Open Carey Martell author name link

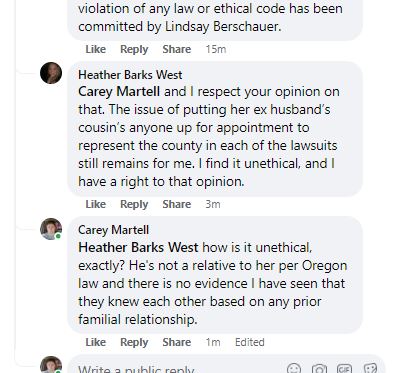(x=113, y=230)
